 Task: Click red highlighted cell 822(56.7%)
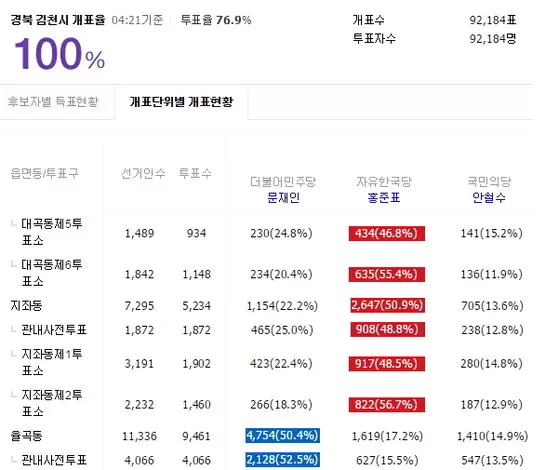386,405
